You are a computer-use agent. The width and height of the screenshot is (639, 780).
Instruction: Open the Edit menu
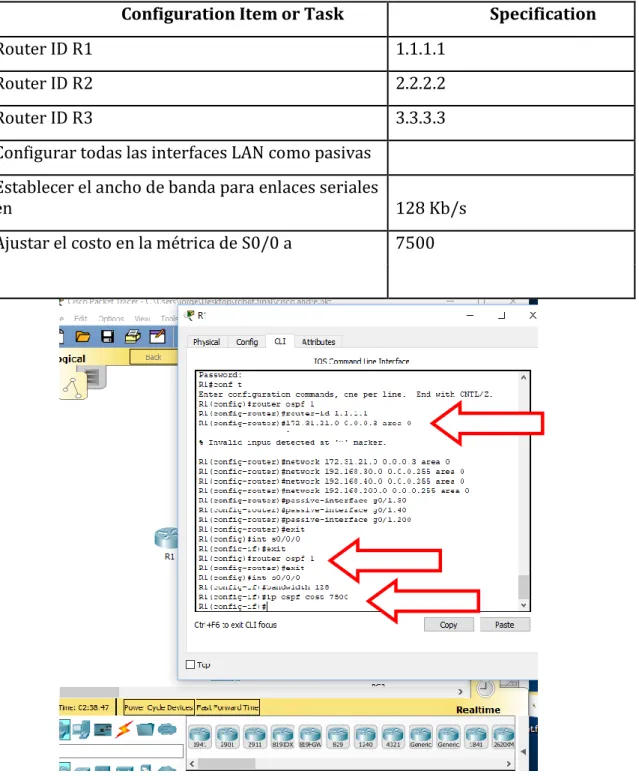click(81, 318)
